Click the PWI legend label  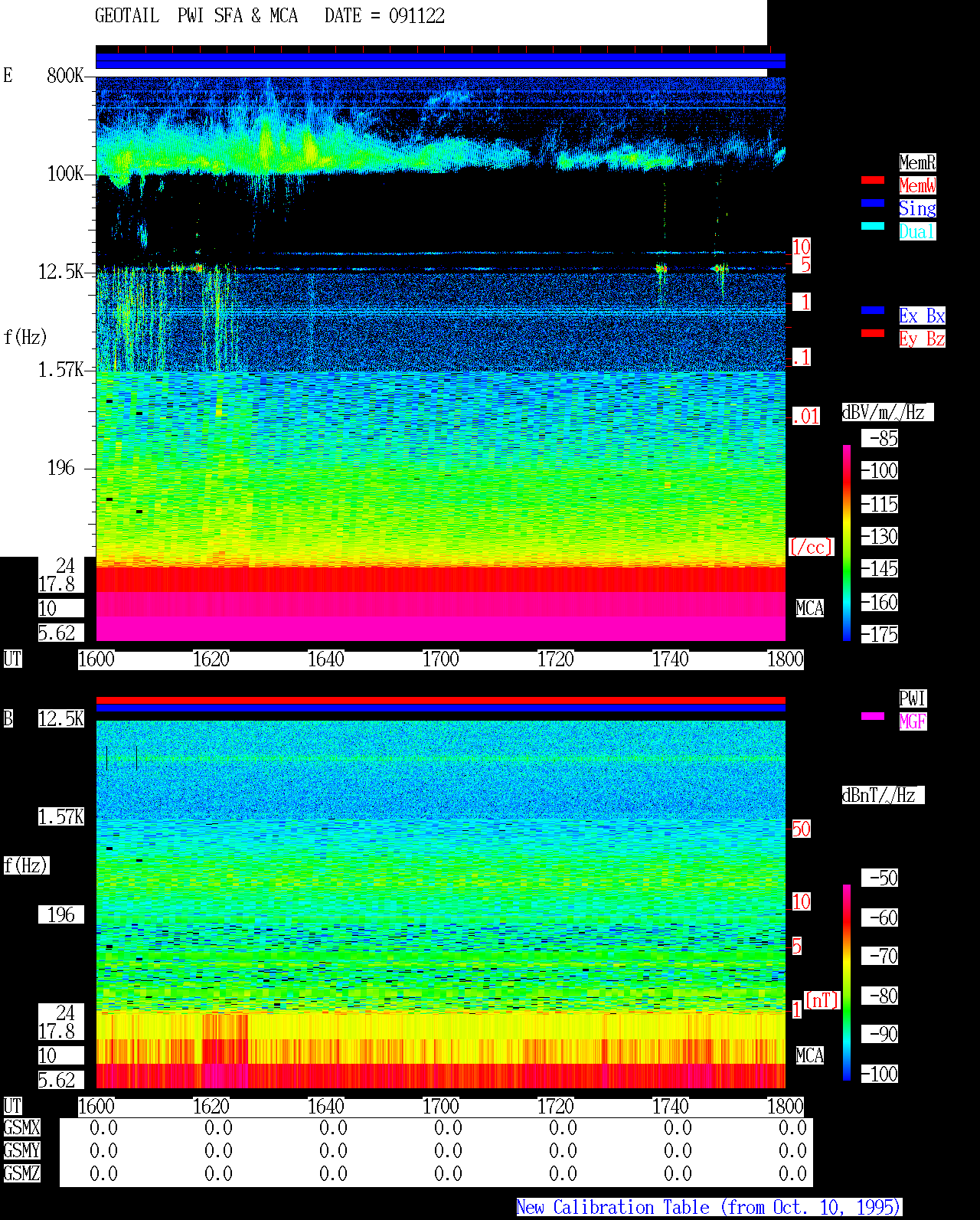(x=913, y=698)
